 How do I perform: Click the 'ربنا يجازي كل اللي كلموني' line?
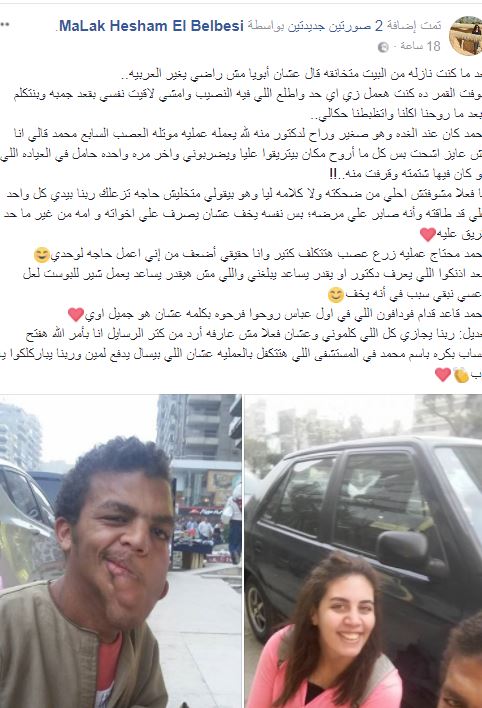(x=253, y=334)
